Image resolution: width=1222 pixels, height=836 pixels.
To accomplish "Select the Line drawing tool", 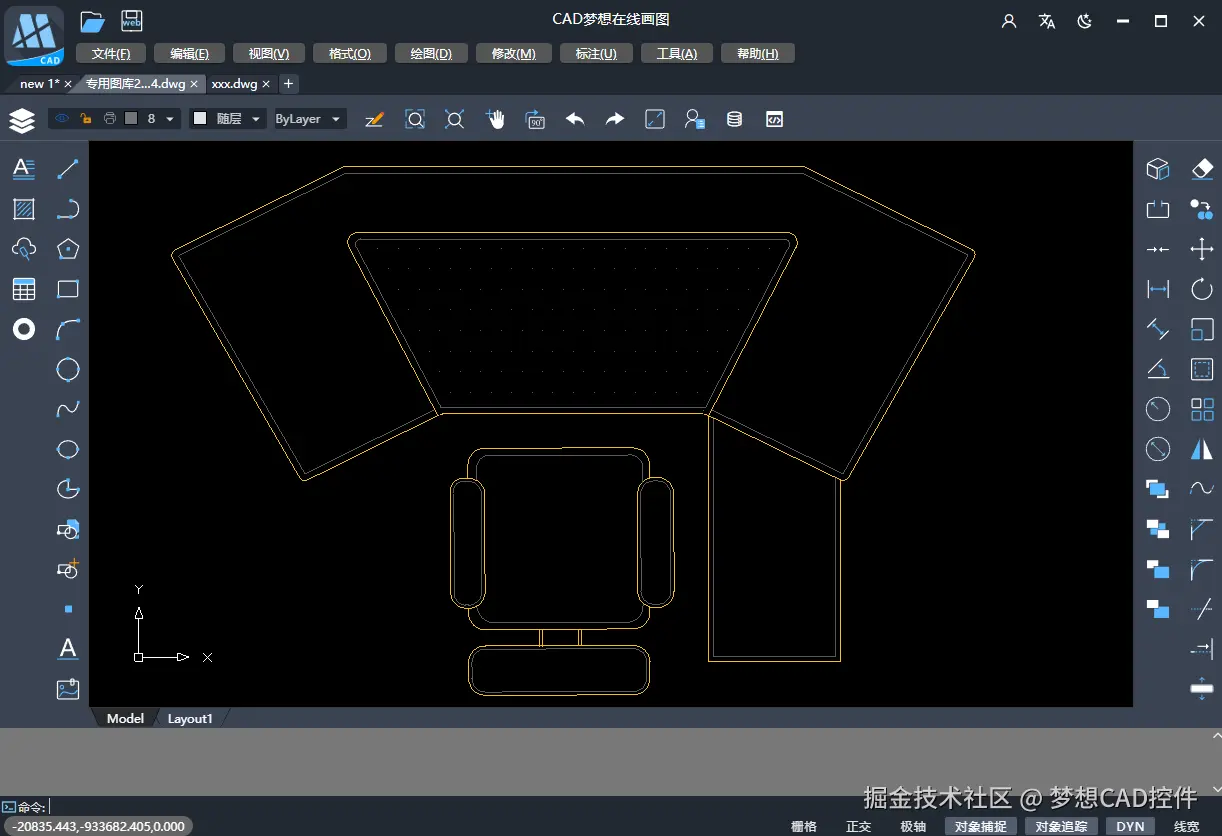I will [68, 169].
